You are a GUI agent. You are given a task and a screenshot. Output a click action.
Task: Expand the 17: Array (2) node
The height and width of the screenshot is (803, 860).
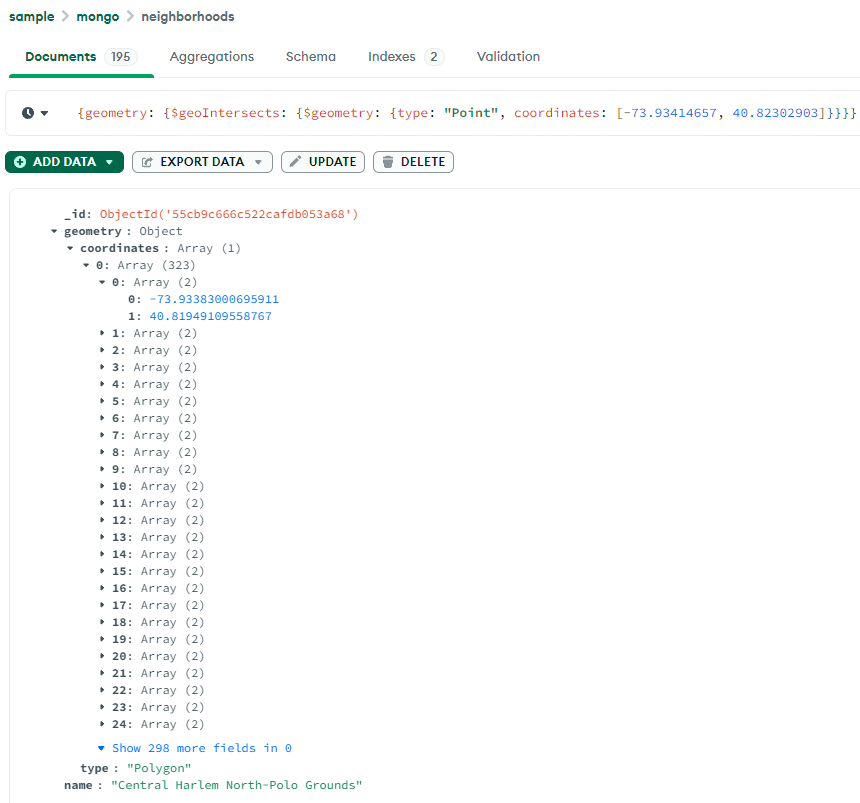tap(101, 606)
